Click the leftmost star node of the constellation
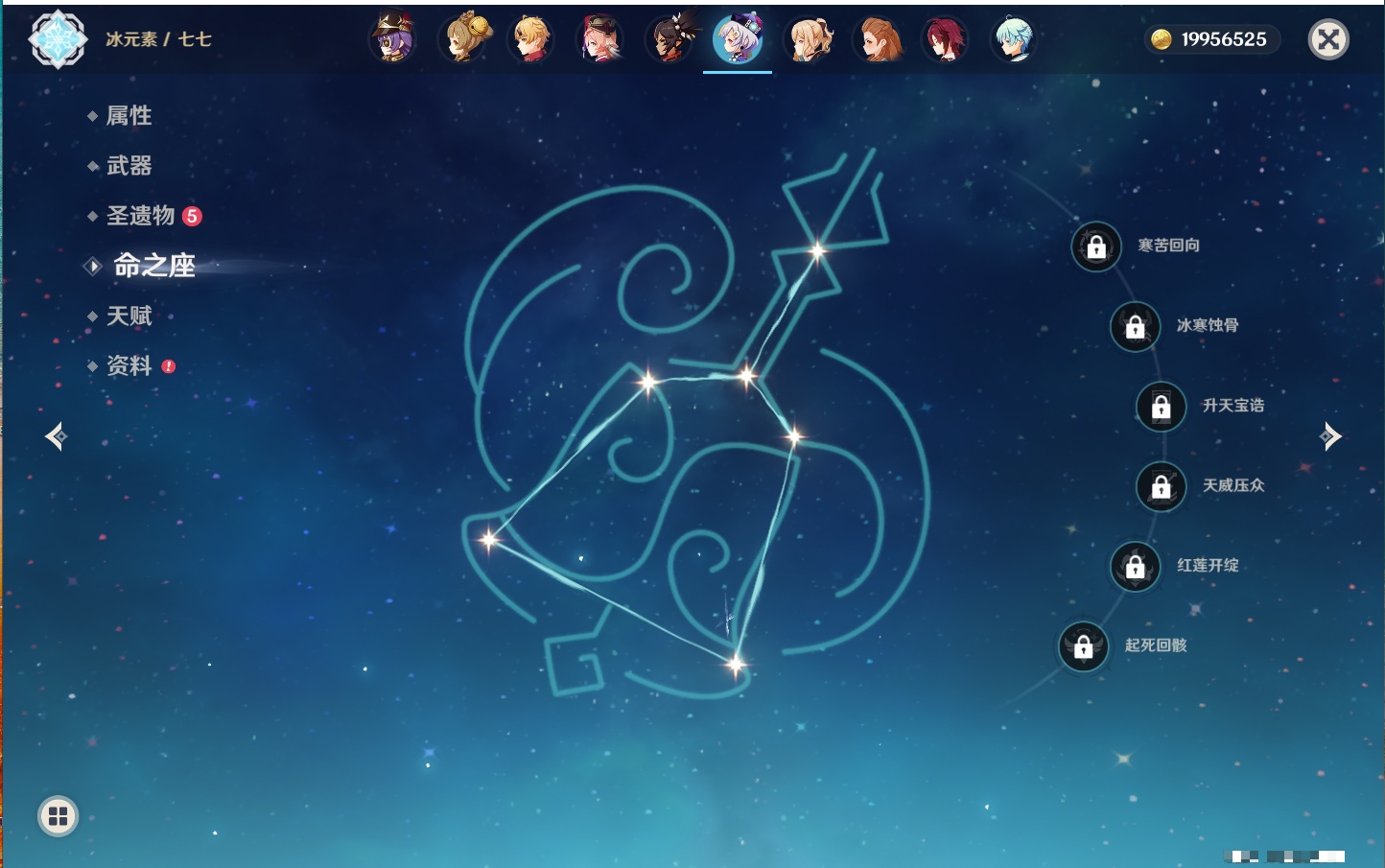This screenshot has width=1385, height=868. 489,539
